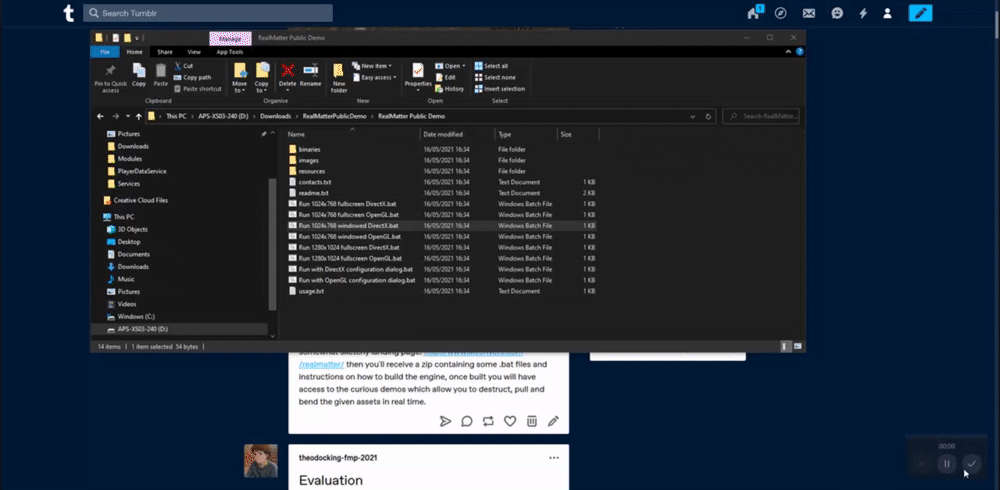Open the File ribbon tab
1000x490 pixels.
[105, 52]
